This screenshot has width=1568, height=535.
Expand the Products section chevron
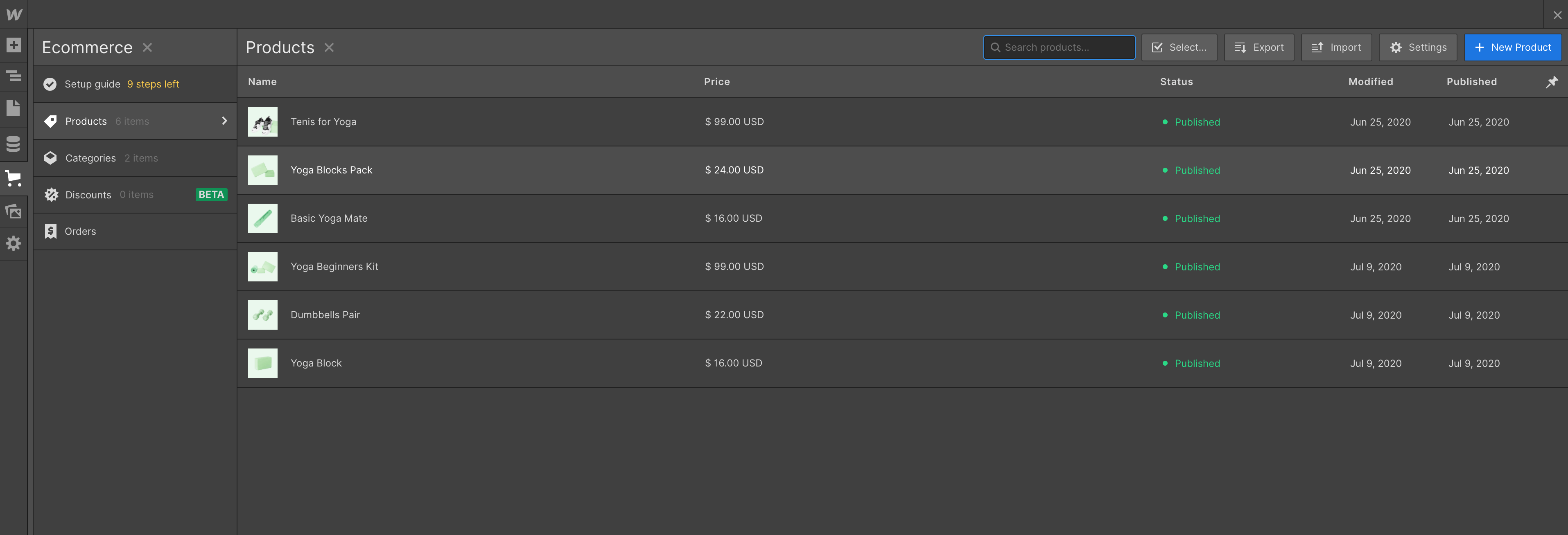pos(224,121)
